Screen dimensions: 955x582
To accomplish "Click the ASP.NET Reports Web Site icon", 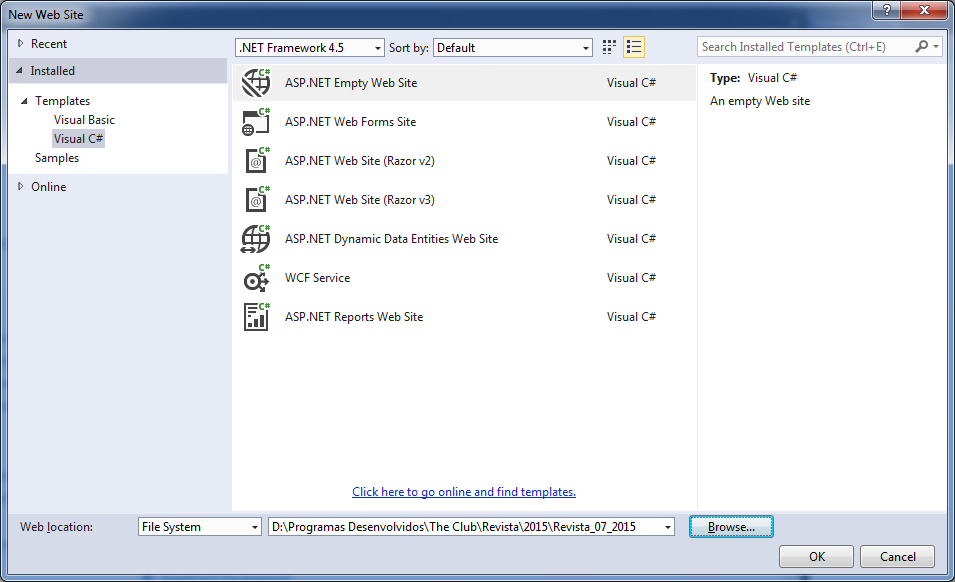I will pos(256,317).
